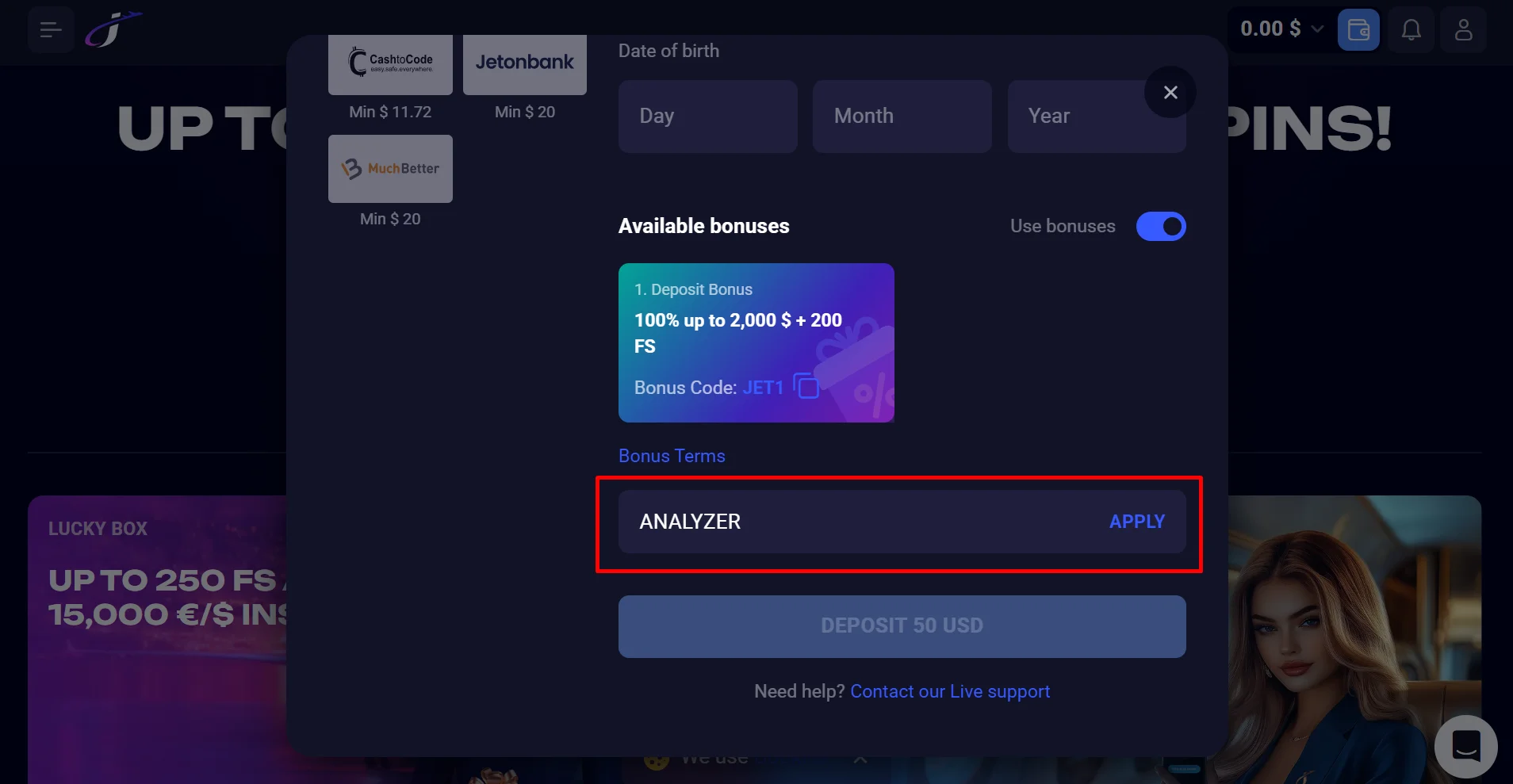The height and width of the screenshot is (784, 1513).
Task: Select Jetonbank payment method
Action: (524, 63)
